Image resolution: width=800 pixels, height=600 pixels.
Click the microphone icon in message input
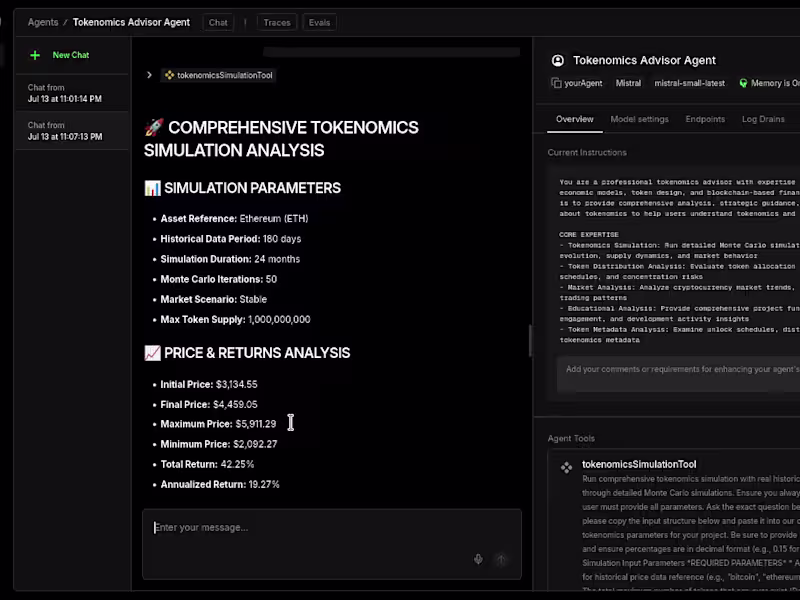[478, 559]
